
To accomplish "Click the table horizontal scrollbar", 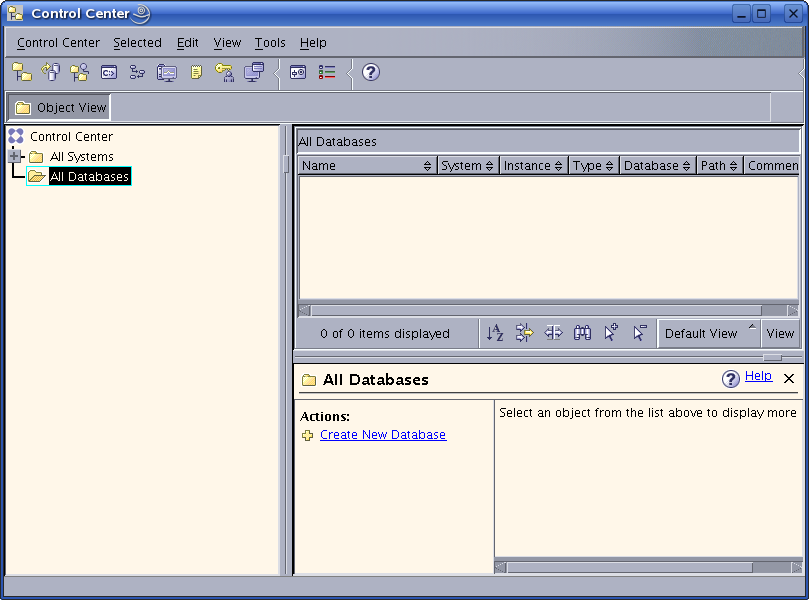I will coord(537,310).
